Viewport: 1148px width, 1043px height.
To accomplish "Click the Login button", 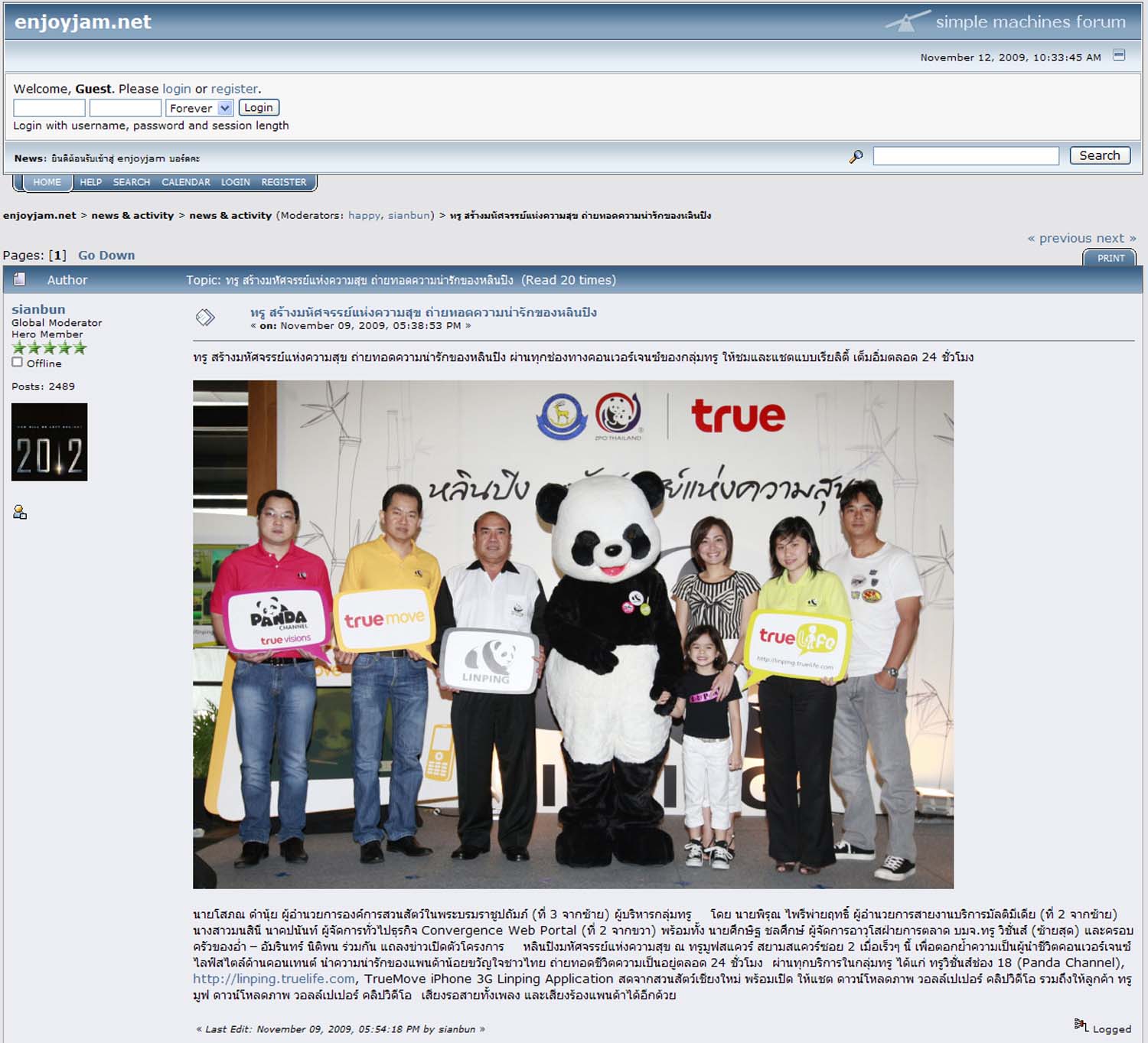I will pyautogui.click(x=259, y=108).
